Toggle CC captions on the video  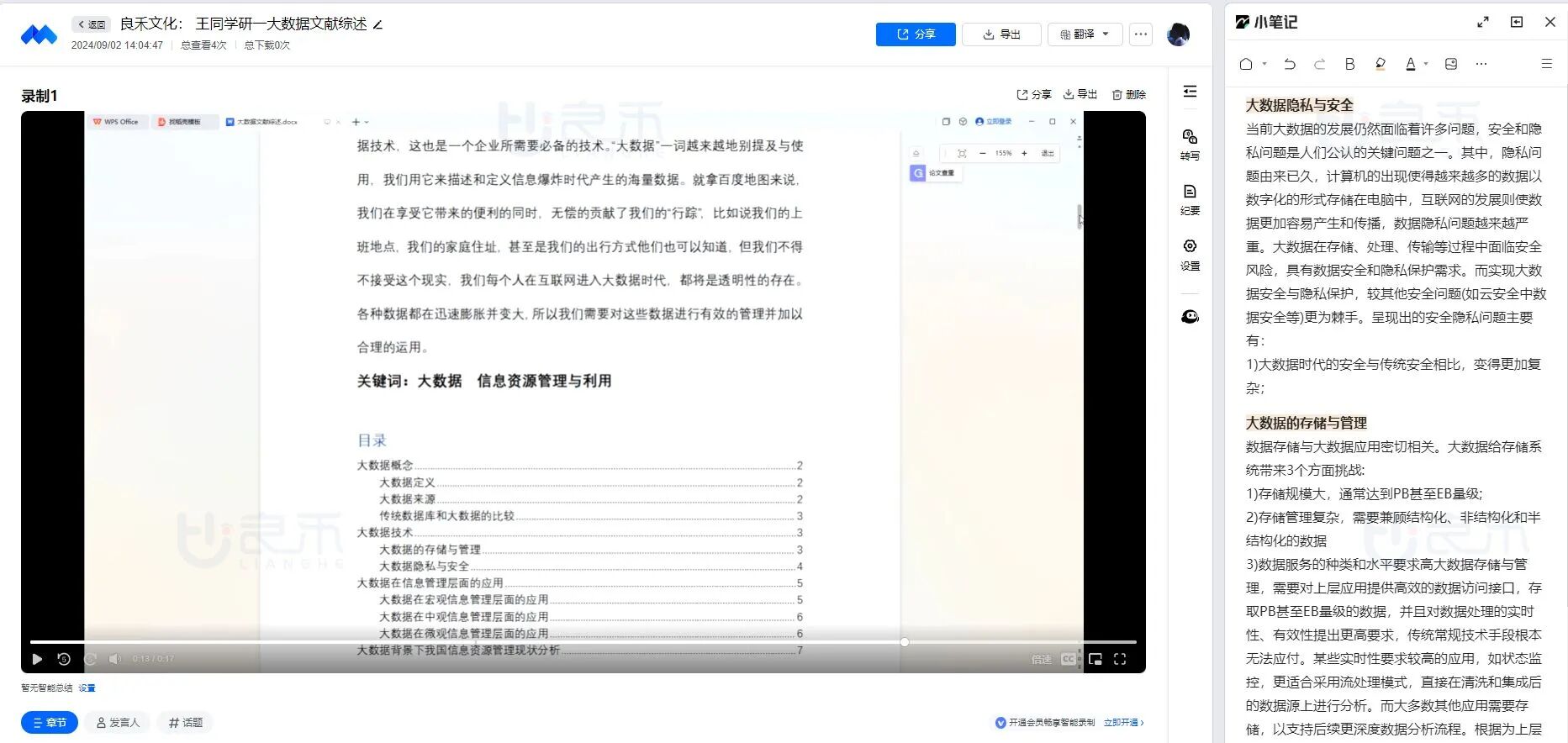[1068, 659]
